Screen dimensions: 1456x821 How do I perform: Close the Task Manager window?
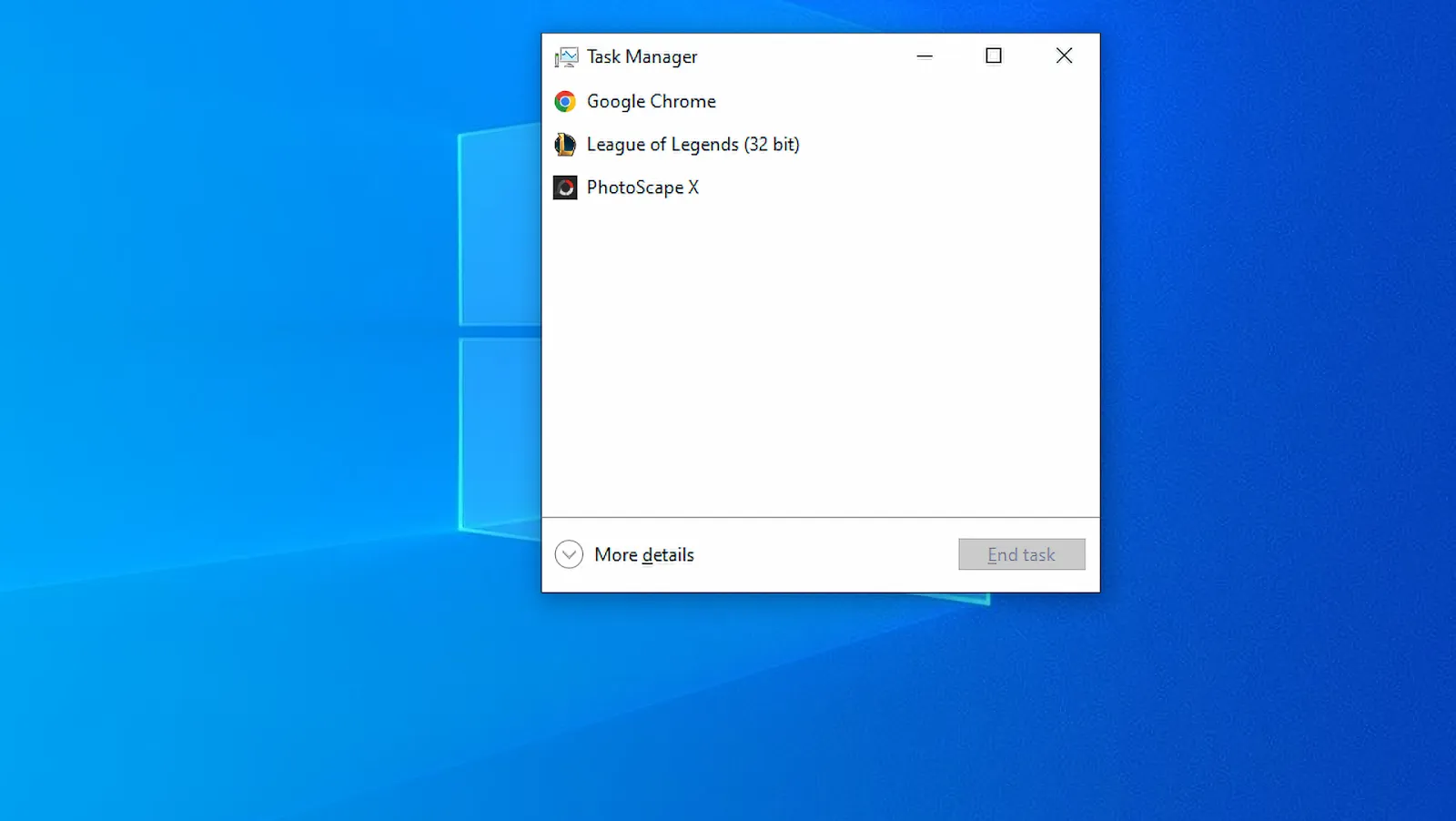point(1064,56)
